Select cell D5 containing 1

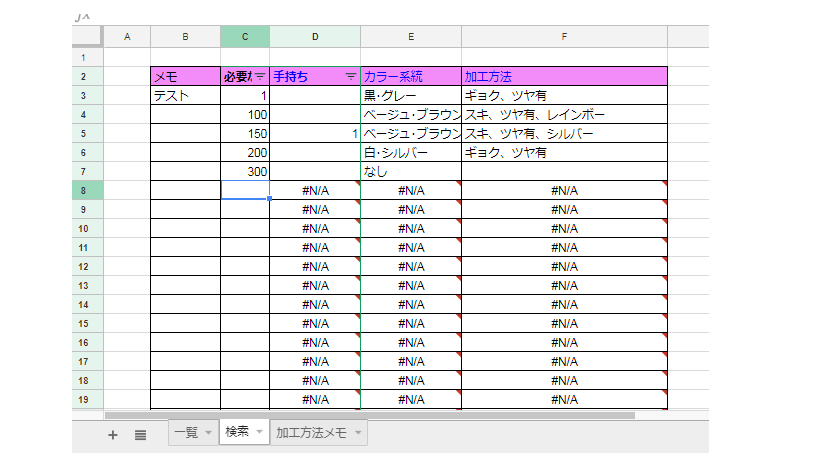click(x=315, y=134)
